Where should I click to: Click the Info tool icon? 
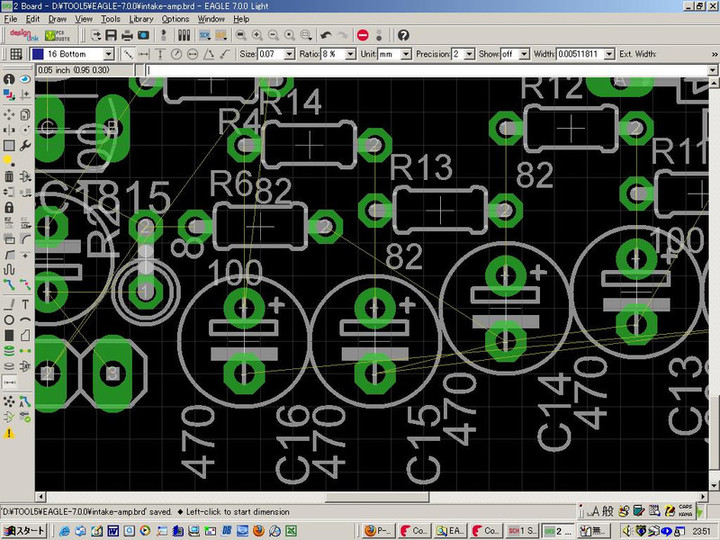[x=9, y=79]
